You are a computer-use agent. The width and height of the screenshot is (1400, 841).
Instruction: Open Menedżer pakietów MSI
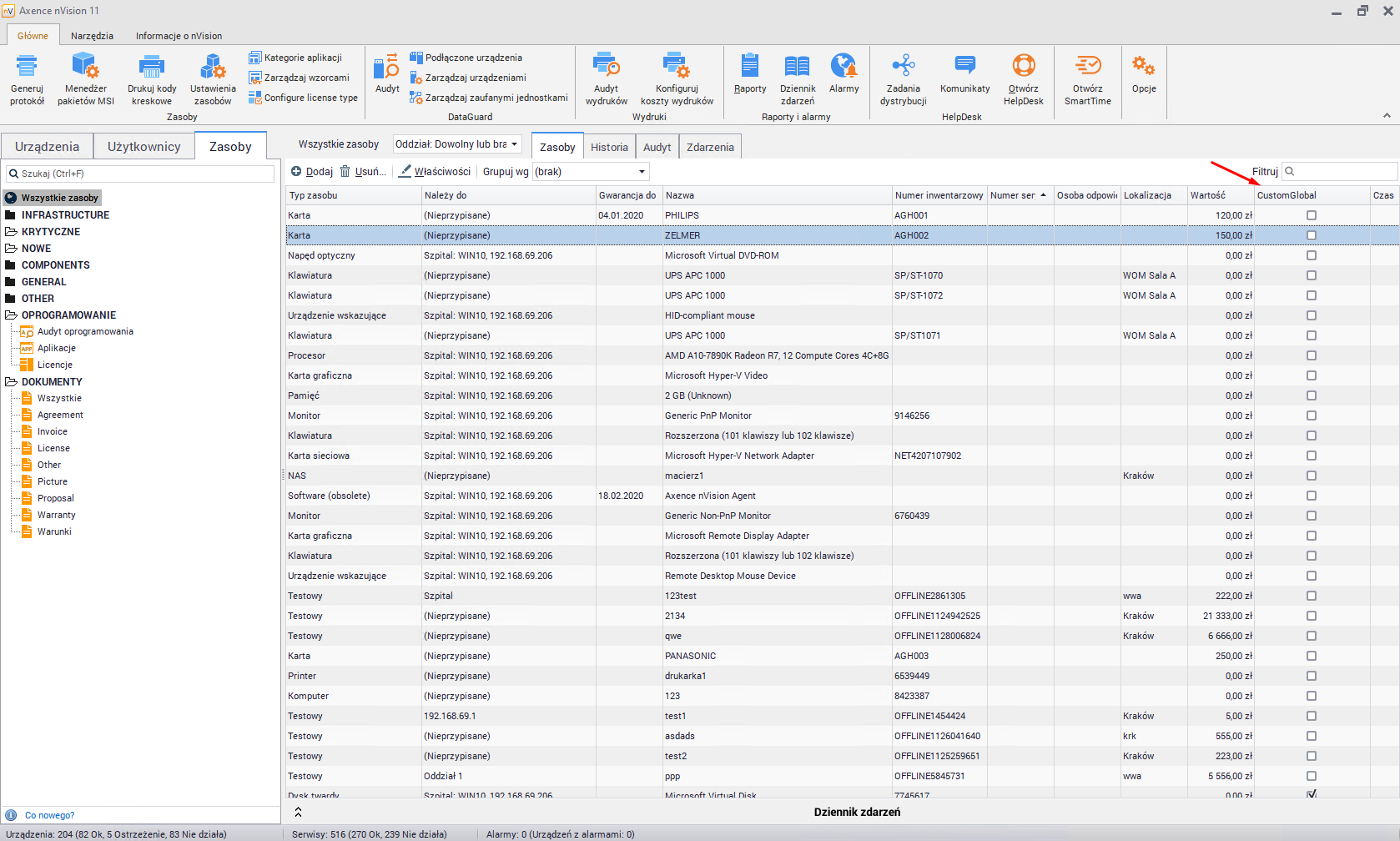tap(85, 67)
